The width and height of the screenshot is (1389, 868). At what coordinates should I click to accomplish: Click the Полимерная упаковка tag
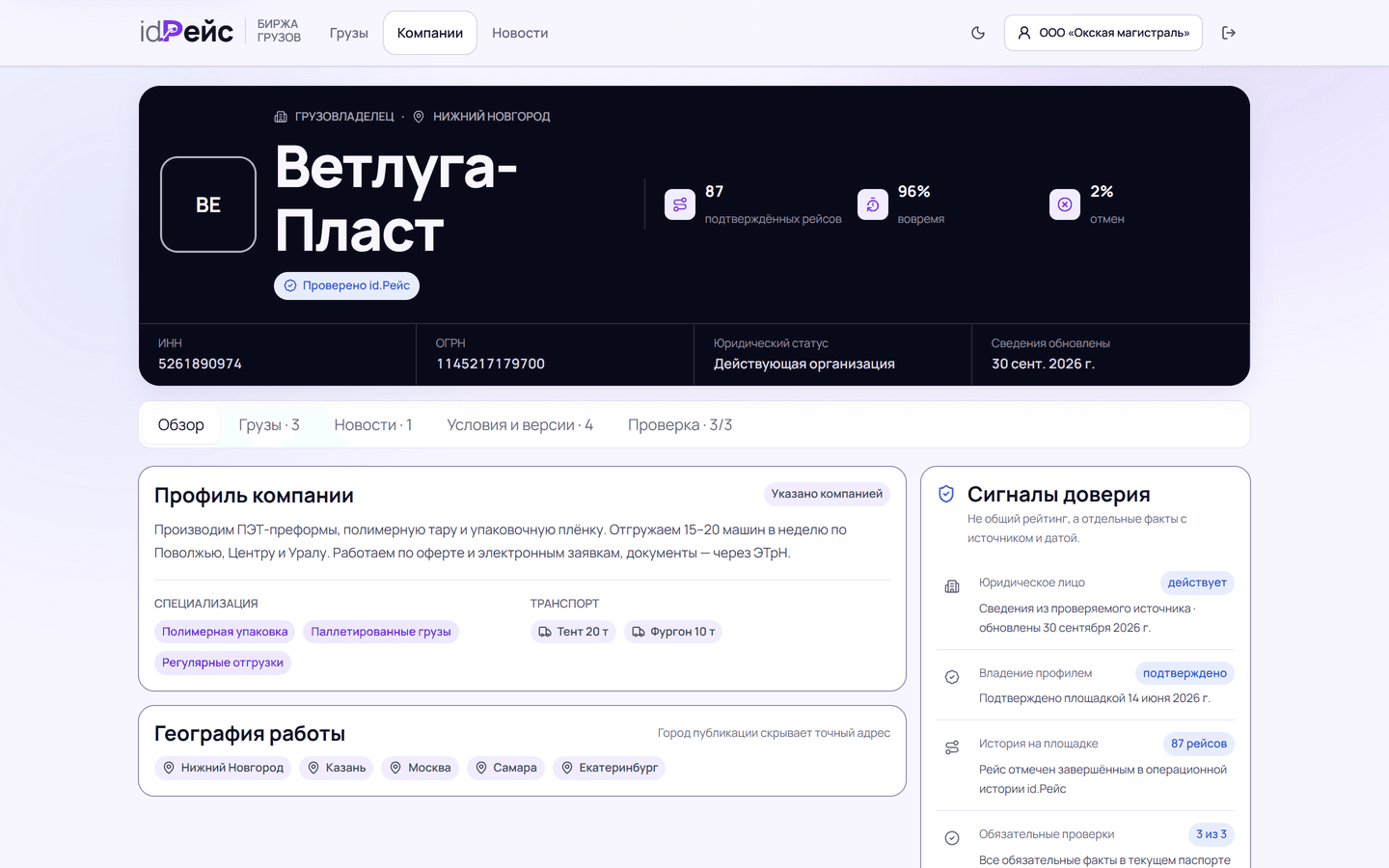[x=225, y=632]
